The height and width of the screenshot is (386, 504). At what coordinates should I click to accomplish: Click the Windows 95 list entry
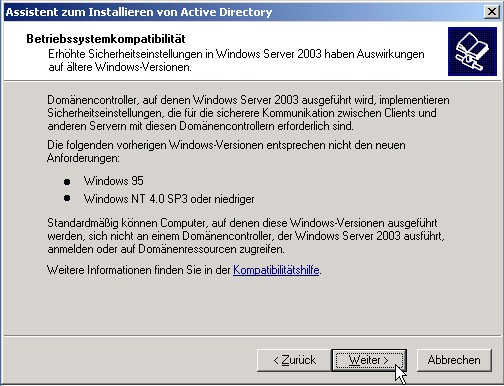tap(114, 181)
